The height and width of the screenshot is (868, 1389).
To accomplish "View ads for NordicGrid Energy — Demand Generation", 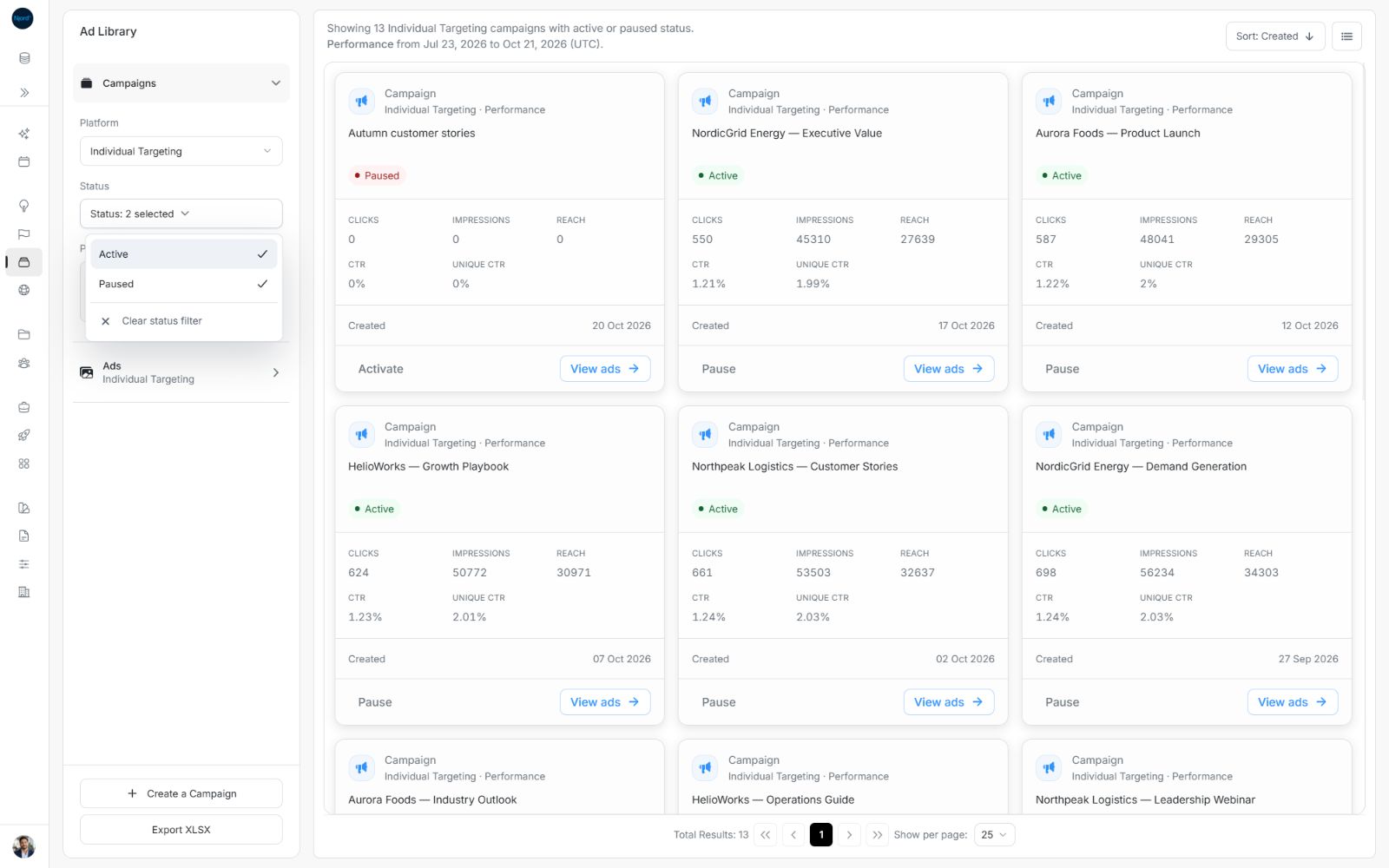I will tap(1292, 702).
